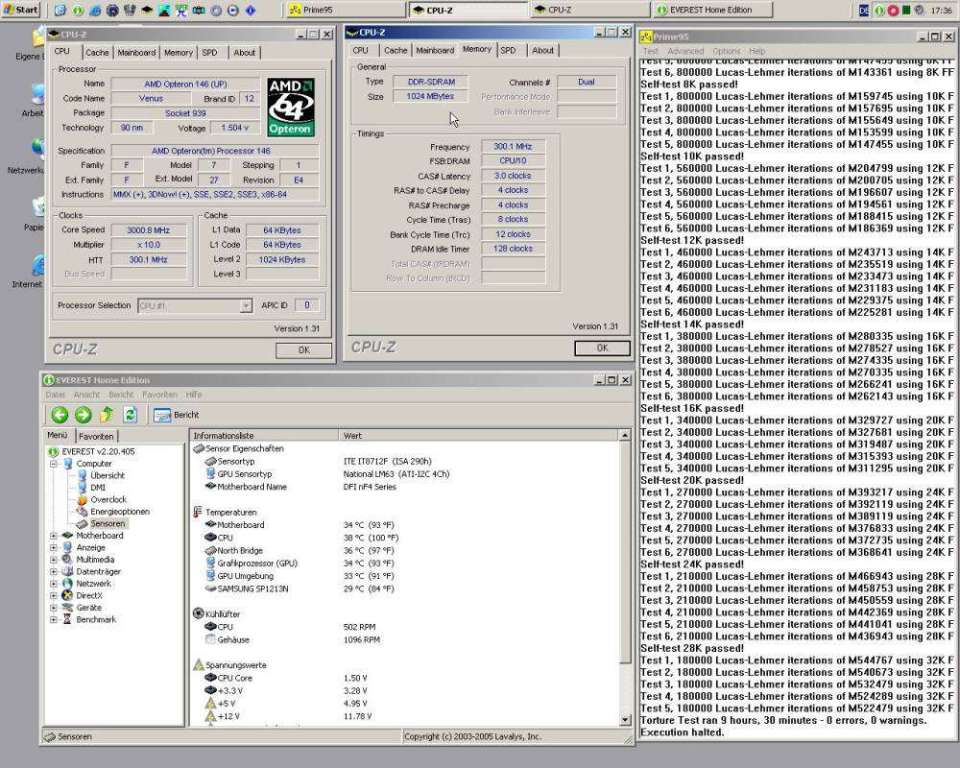Open the Favoriten menu in EVEREST menu bar
Image resolution: width=960 pixels, height=768 pixels.
160,395
